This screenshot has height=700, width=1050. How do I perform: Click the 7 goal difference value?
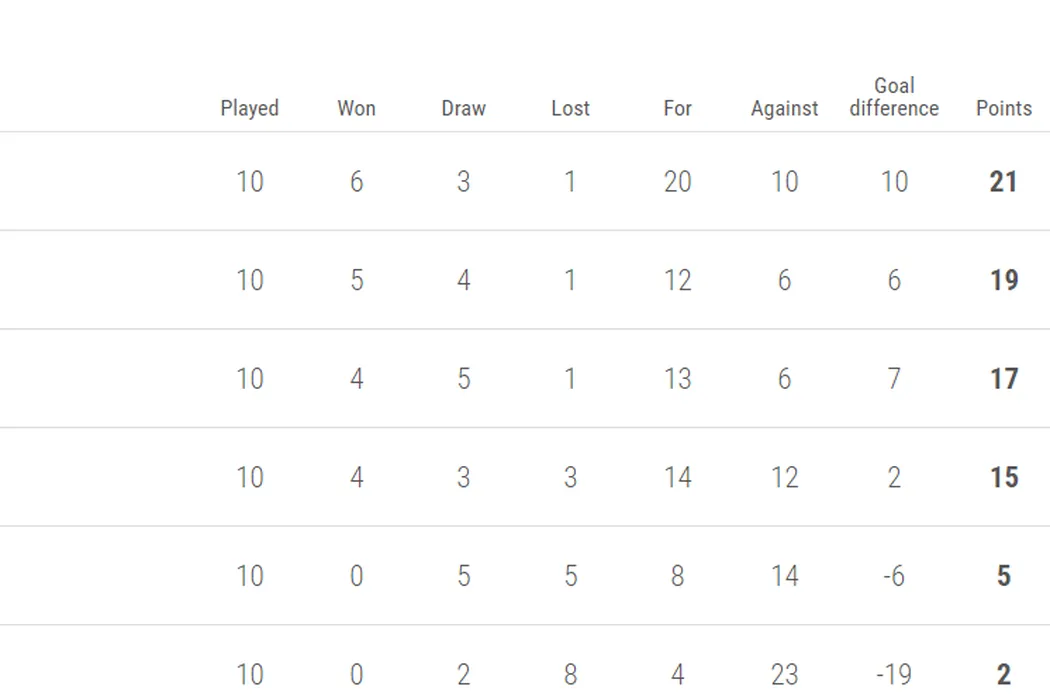click(x=894, y=379)
